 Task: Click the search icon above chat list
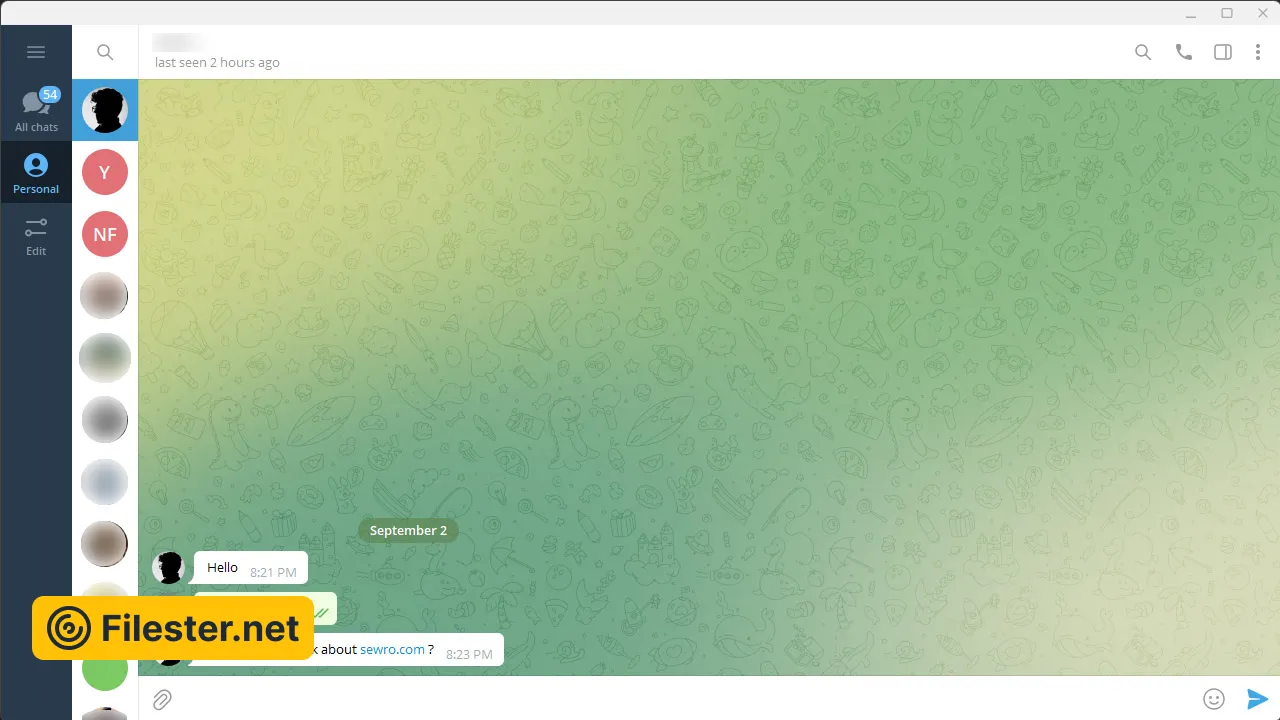click(105, 52)
